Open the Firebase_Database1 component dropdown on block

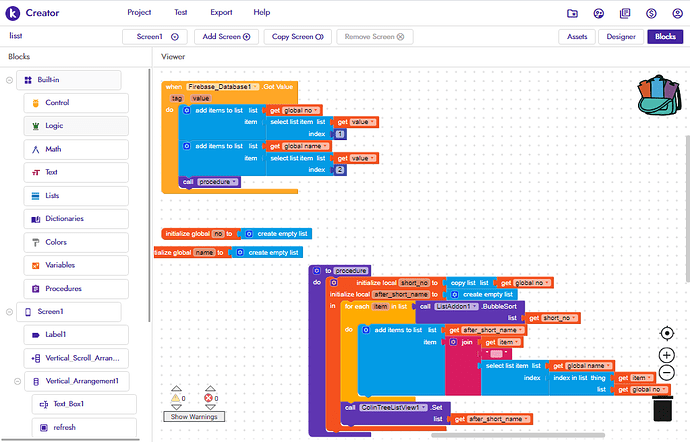pyautogui.click(x=225, y=88)
